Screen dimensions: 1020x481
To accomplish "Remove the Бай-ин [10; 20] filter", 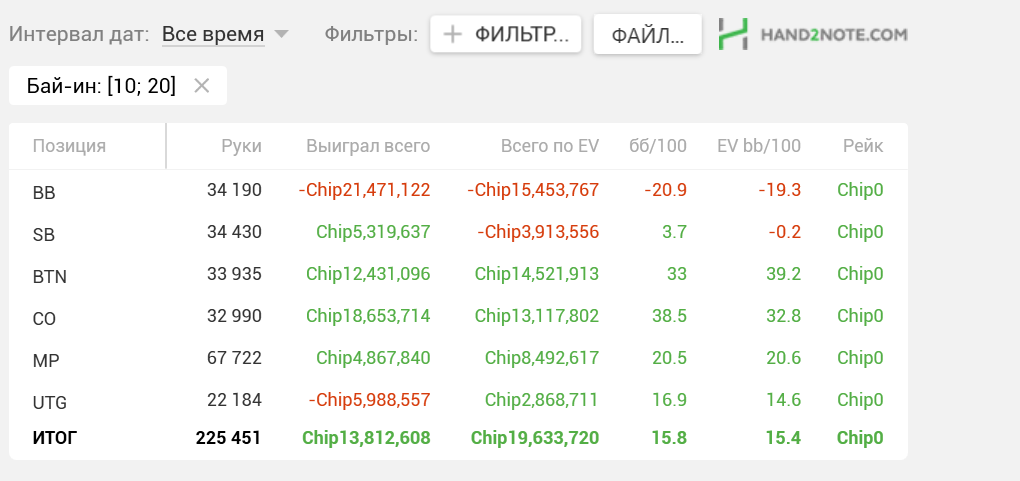I will pyautogui.click(x=202, y=85).
